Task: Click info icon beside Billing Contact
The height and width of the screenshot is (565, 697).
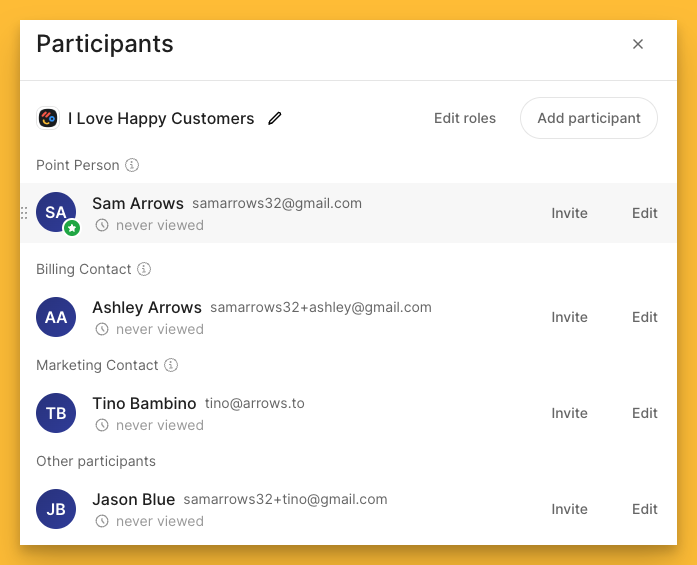Action: click(x=144, y=269)
